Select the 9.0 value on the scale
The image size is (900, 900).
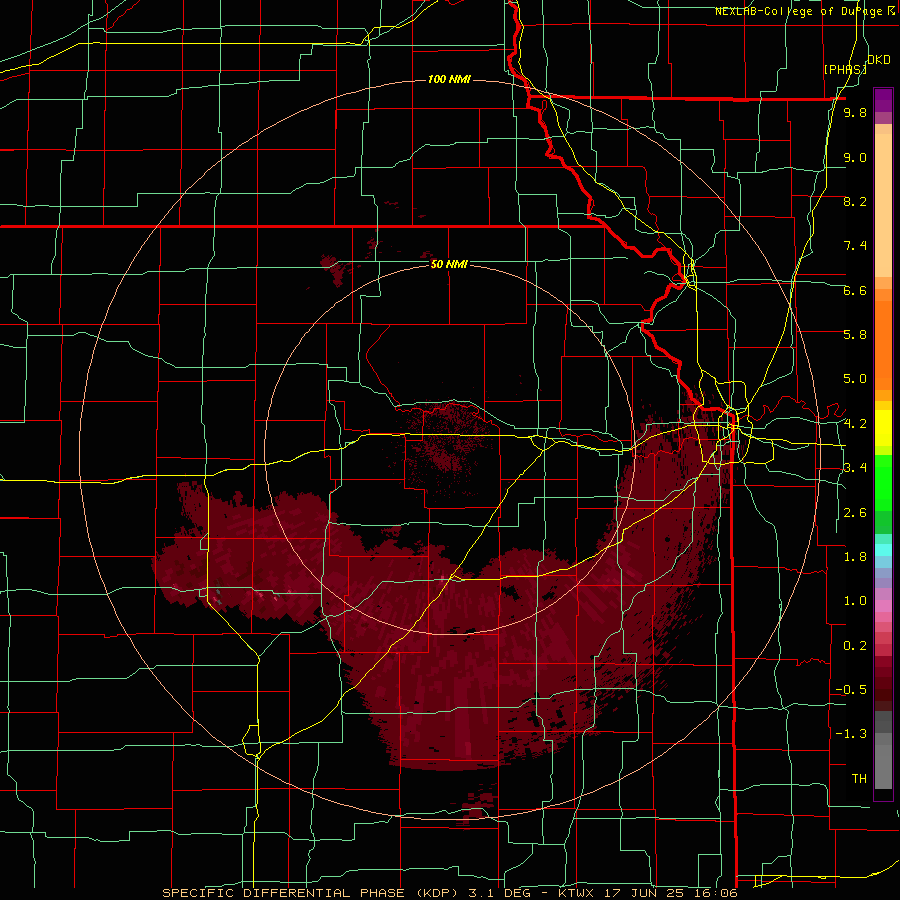[855, 157]
